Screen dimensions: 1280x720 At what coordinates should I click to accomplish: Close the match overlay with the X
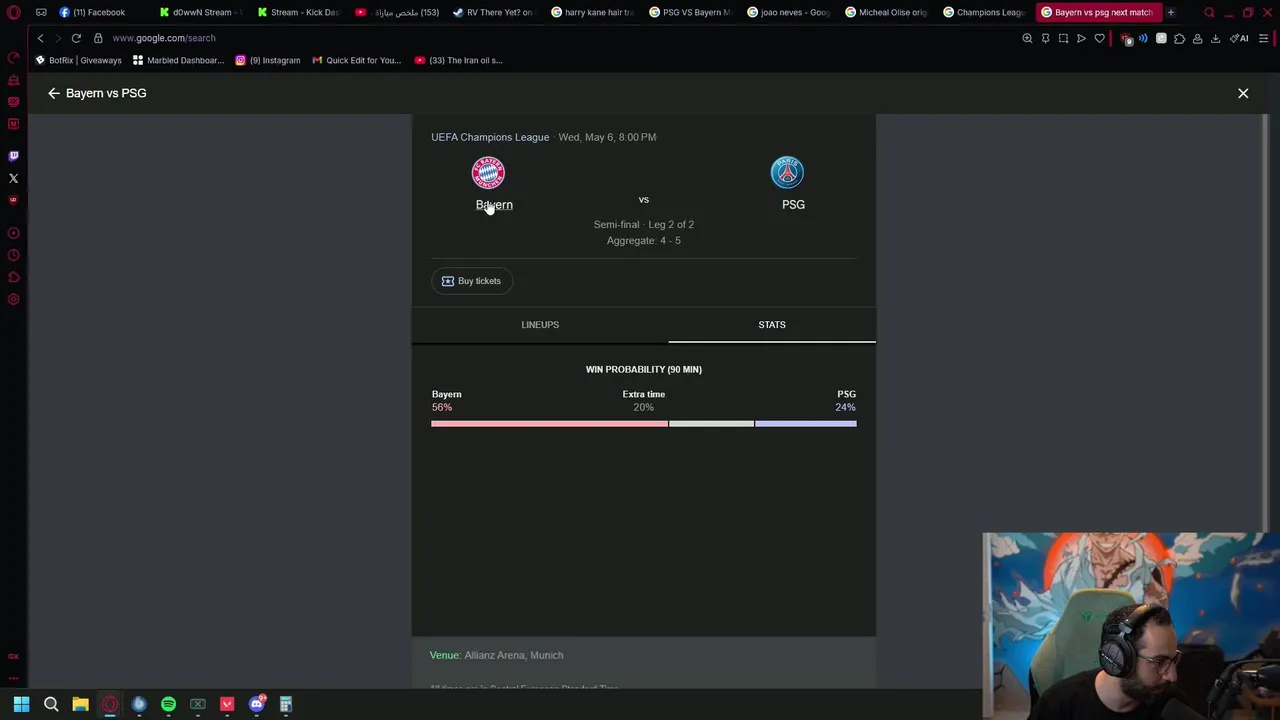point(1243,93)
